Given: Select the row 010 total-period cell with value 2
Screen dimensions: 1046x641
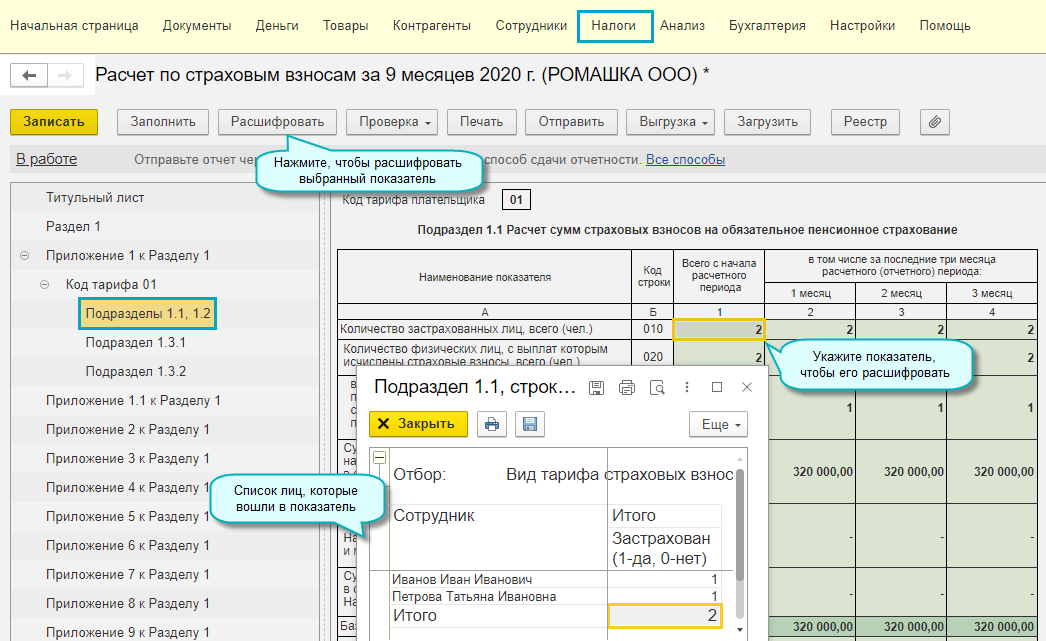Looking at the screenshot, I should click(718, 330).
